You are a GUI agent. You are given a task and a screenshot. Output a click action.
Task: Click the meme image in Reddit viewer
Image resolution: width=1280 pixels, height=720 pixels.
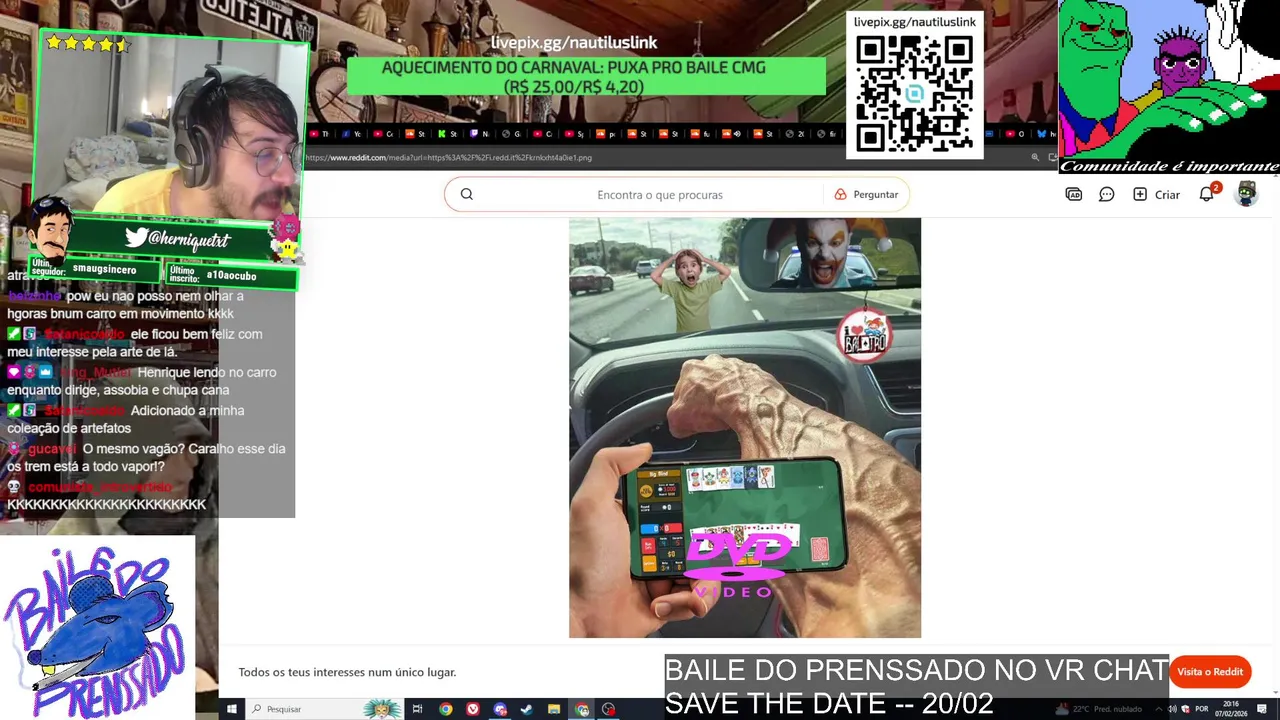point(745,428)
